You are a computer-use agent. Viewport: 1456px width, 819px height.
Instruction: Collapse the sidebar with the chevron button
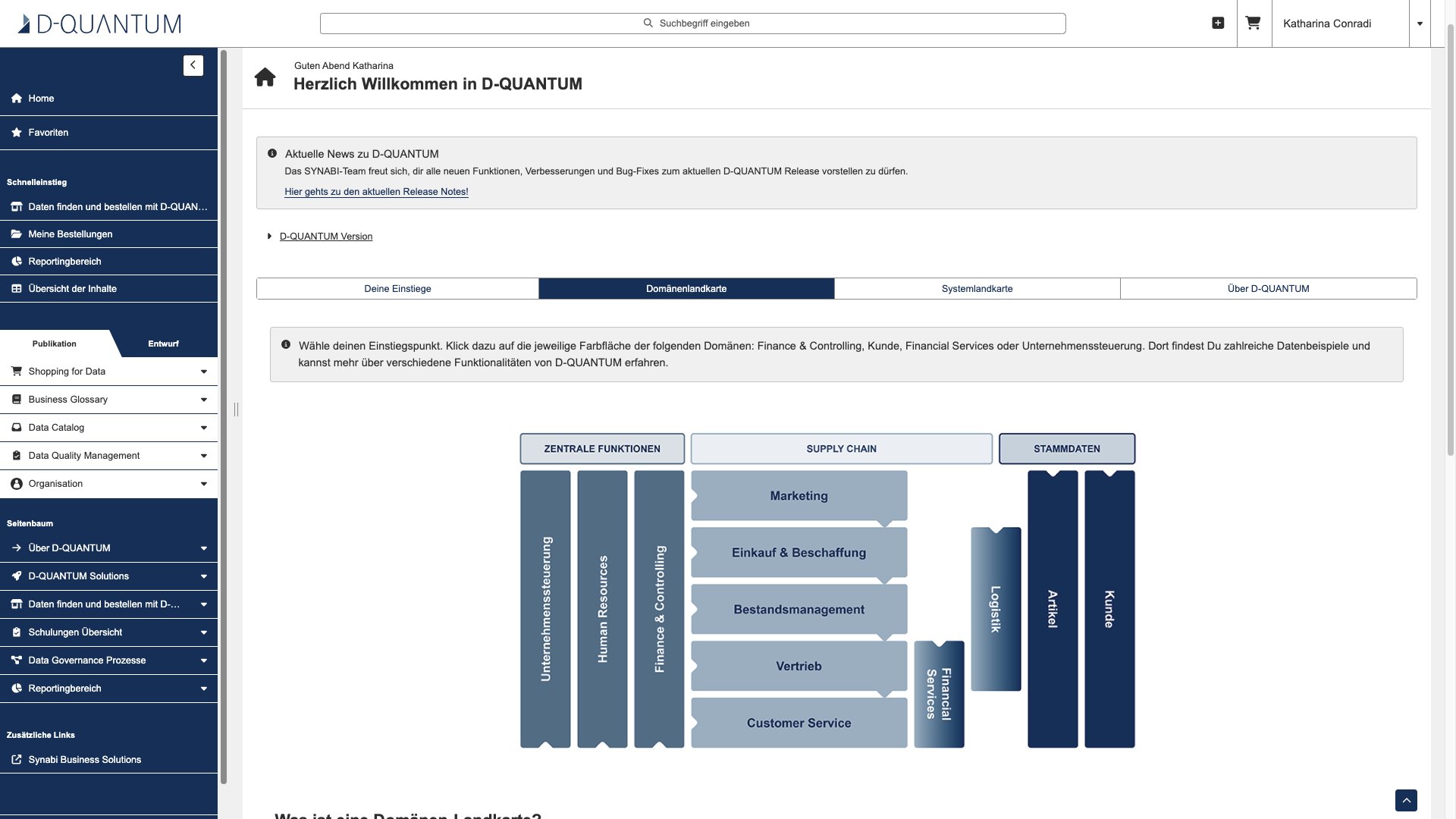[x=193, y=65]
